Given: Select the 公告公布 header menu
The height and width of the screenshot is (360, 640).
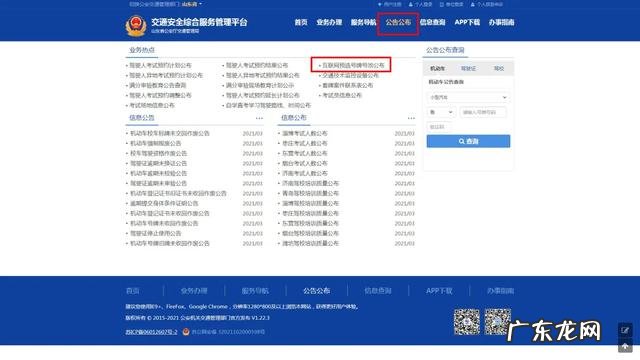Looking at the screenshot, I should point(398,22).
